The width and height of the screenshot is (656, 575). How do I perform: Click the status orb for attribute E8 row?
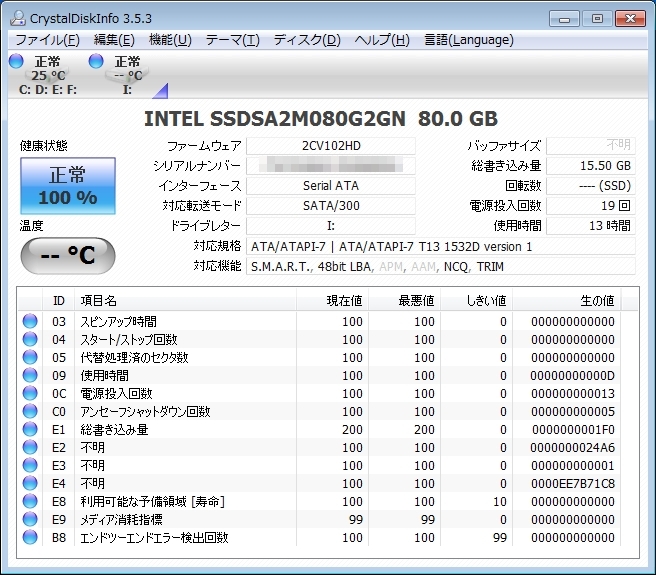(x=30, y=502)
